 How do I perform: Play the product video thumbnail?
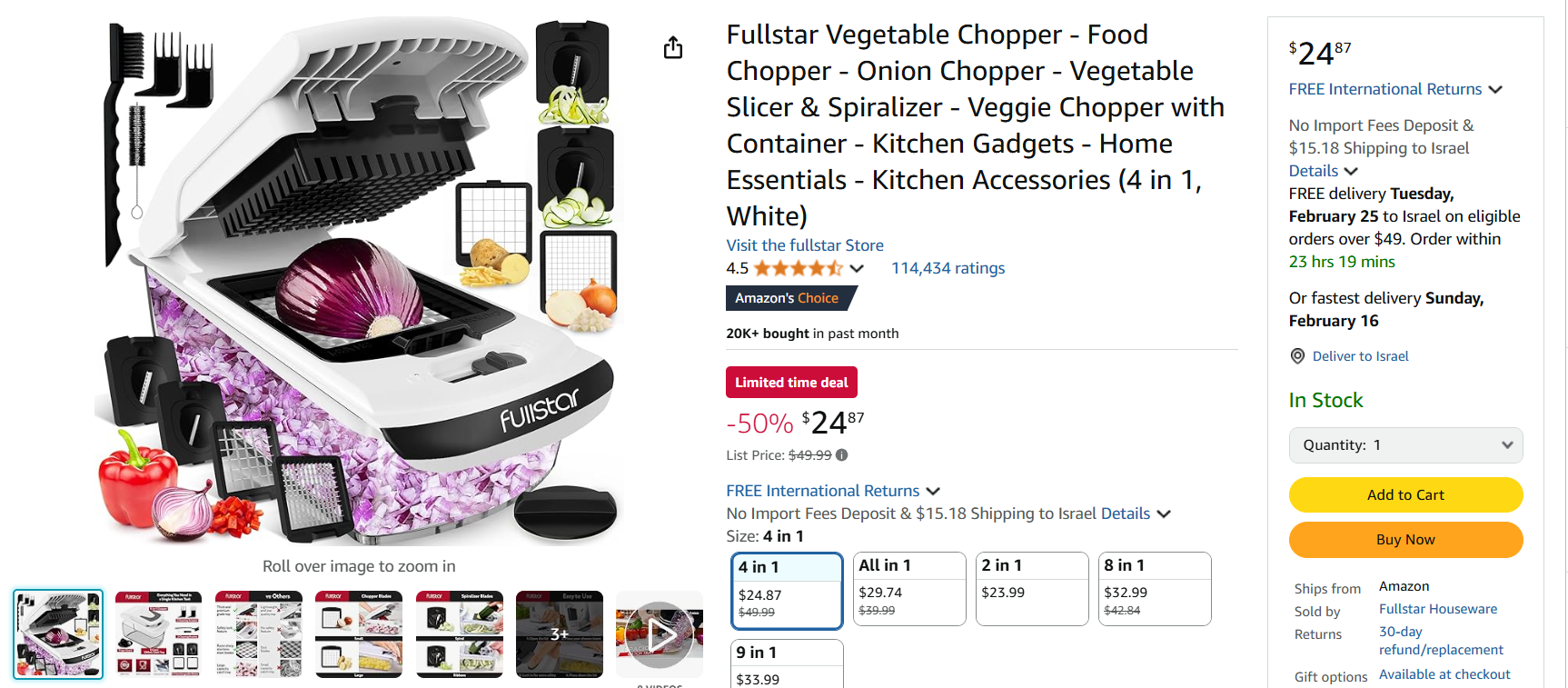click(660, 634)
